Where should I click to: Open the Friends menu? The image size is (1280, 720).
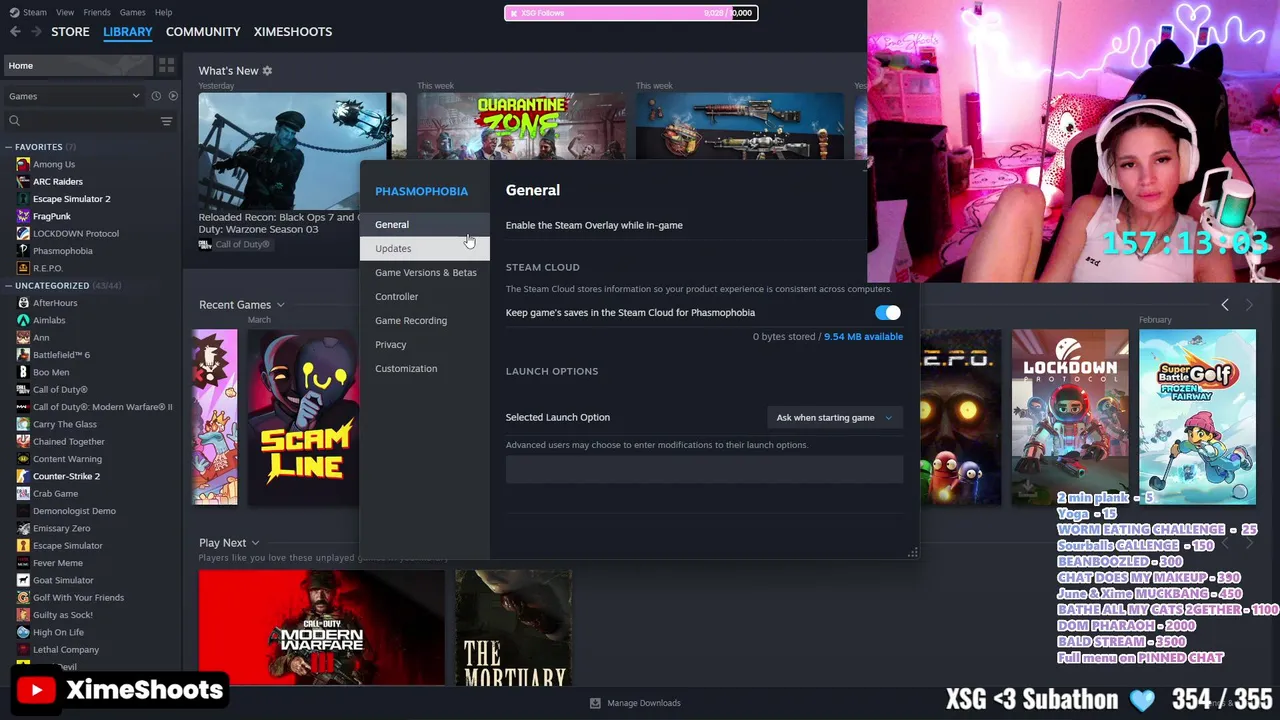97,12
